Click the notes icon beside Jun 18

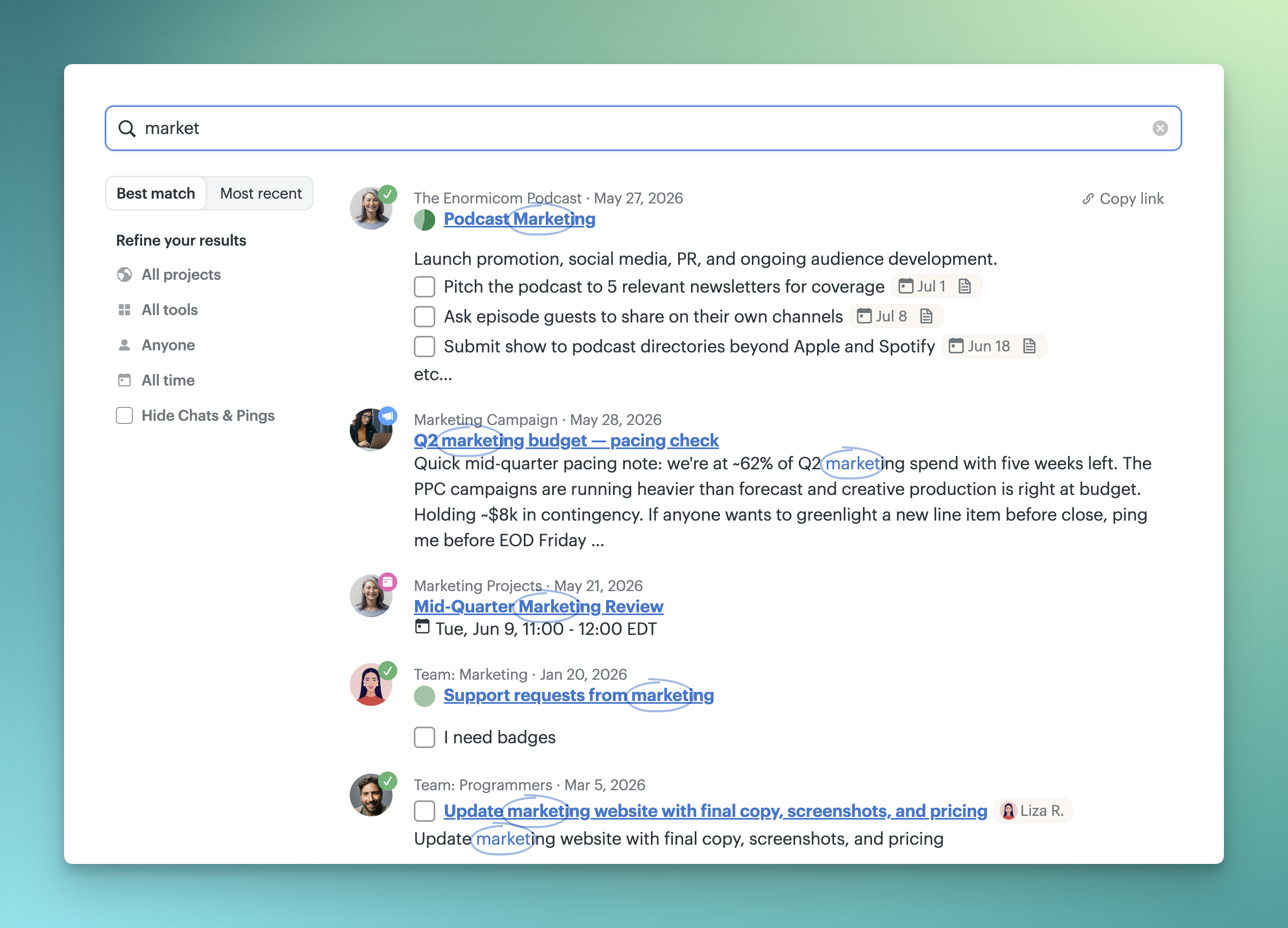point(1029,346)
